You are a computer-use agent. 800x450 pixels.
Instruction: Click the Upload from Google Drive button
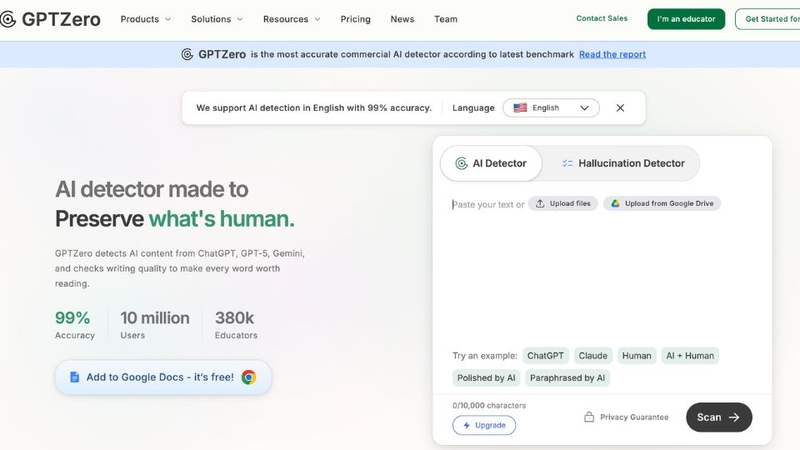coord(662,204)
